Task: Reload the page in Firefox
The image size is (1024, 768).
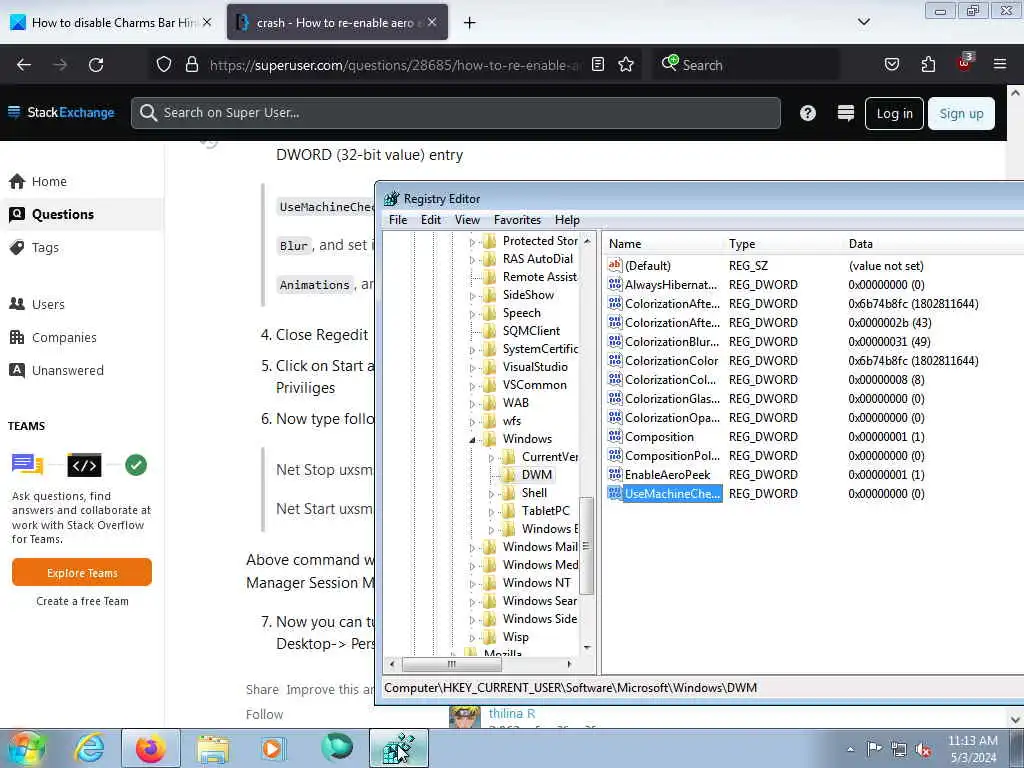Action: tap(96, 65)
